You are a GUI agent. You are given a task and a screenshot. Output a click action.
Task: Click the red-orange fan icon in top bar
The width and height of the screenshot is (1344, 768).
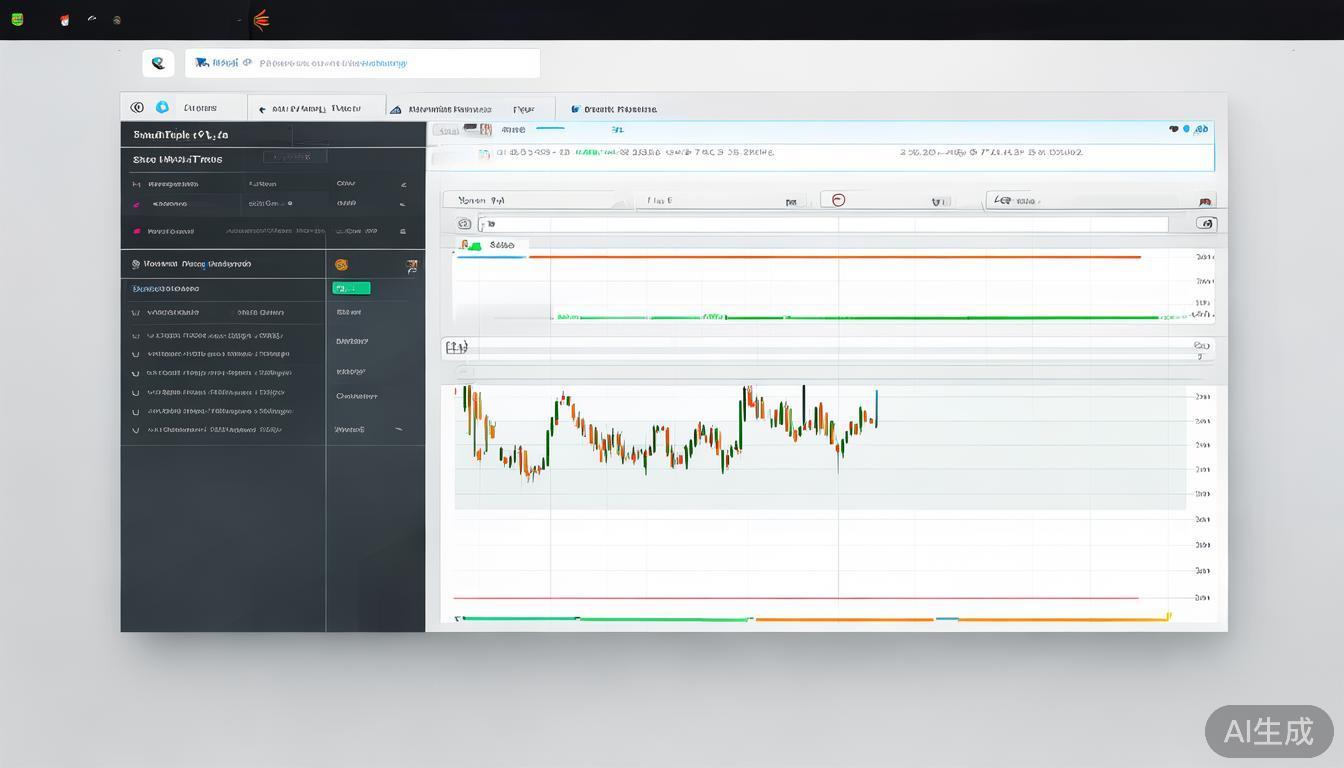[261, 19]
